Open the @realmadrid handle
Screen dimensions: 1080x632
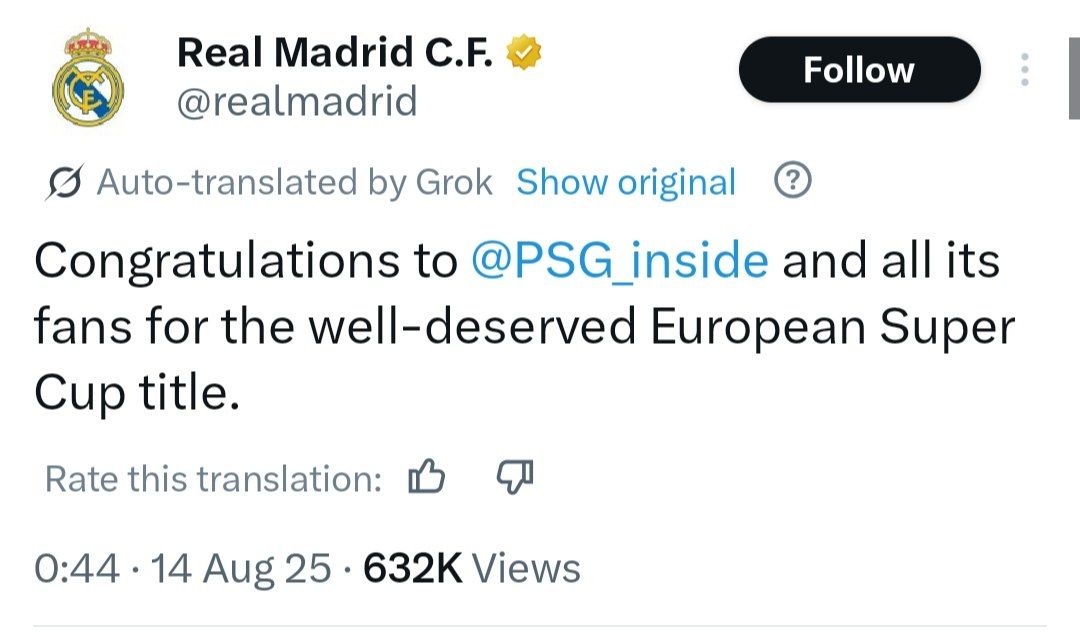click(x=297, y=102)
